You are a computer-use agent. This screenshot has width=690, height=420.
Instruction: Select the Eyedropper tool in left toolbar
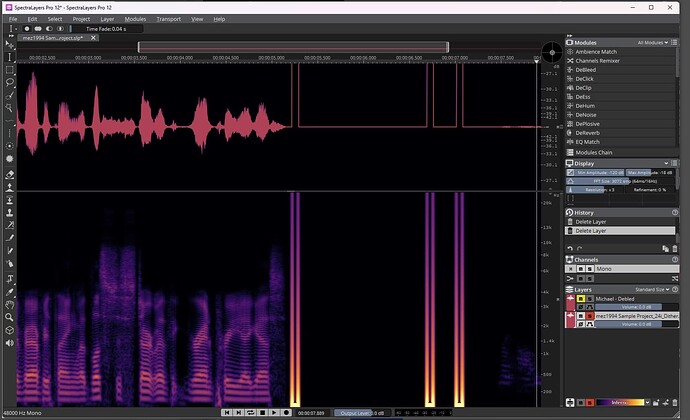pos(10,292)
